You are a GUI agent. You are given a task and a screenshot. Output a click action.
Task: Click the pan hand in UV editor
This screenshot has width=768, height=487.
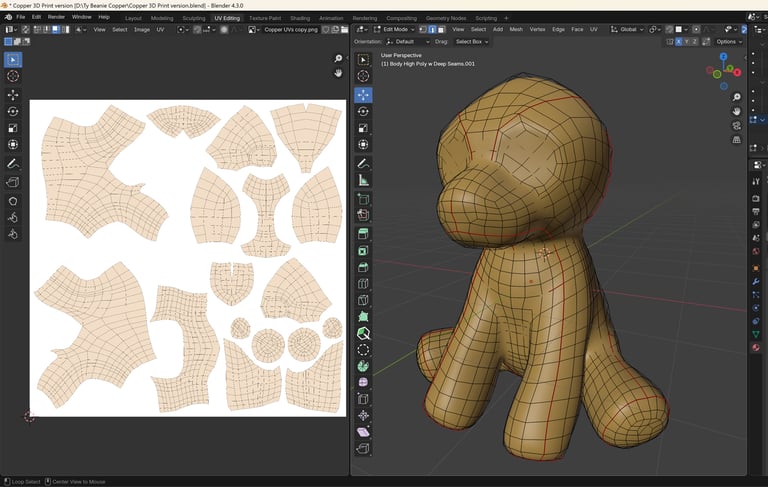pos(339,74)
